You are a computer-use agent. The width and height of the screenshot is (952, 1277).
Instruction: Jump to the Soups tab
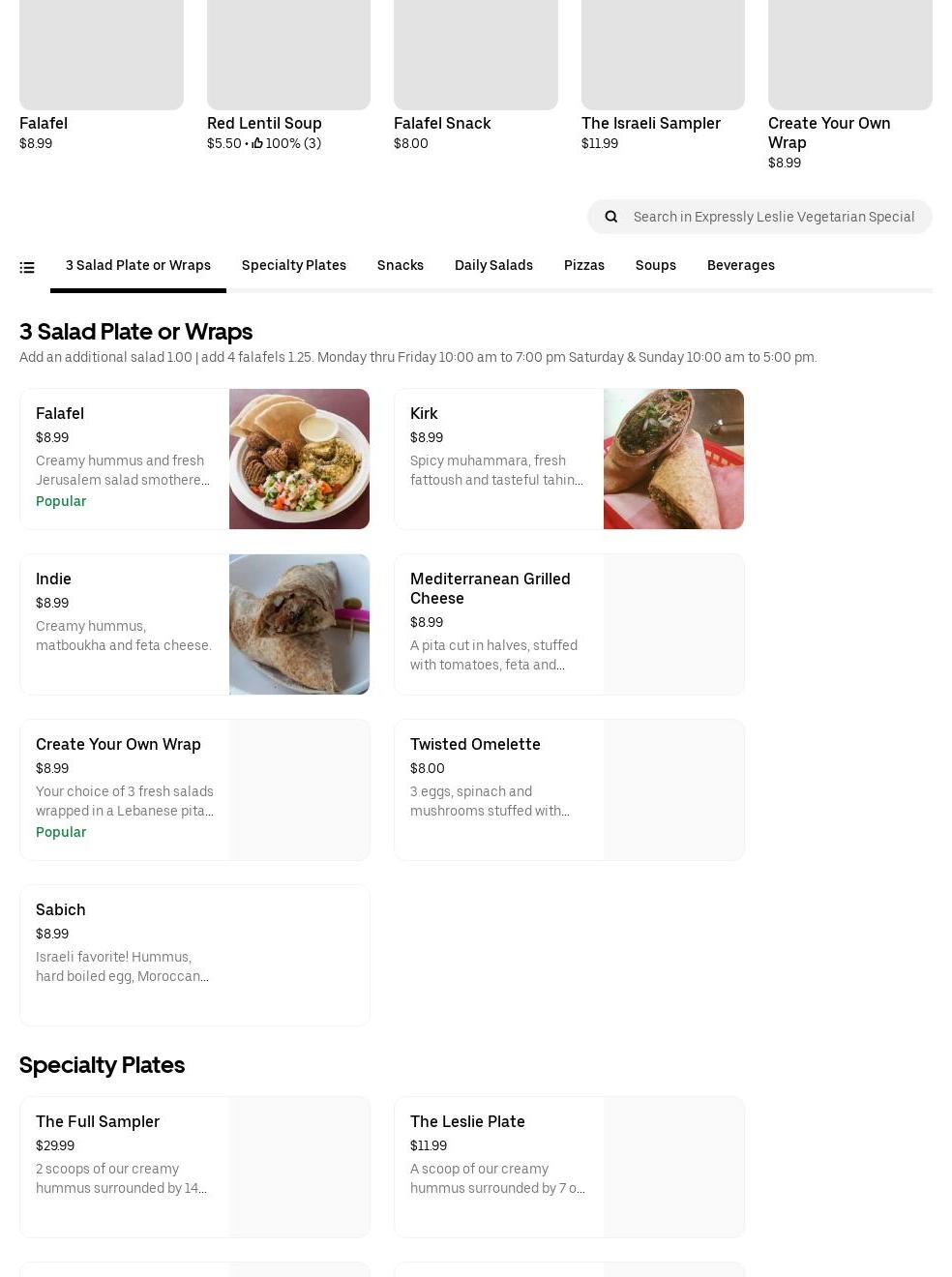(x=655, y=265)
